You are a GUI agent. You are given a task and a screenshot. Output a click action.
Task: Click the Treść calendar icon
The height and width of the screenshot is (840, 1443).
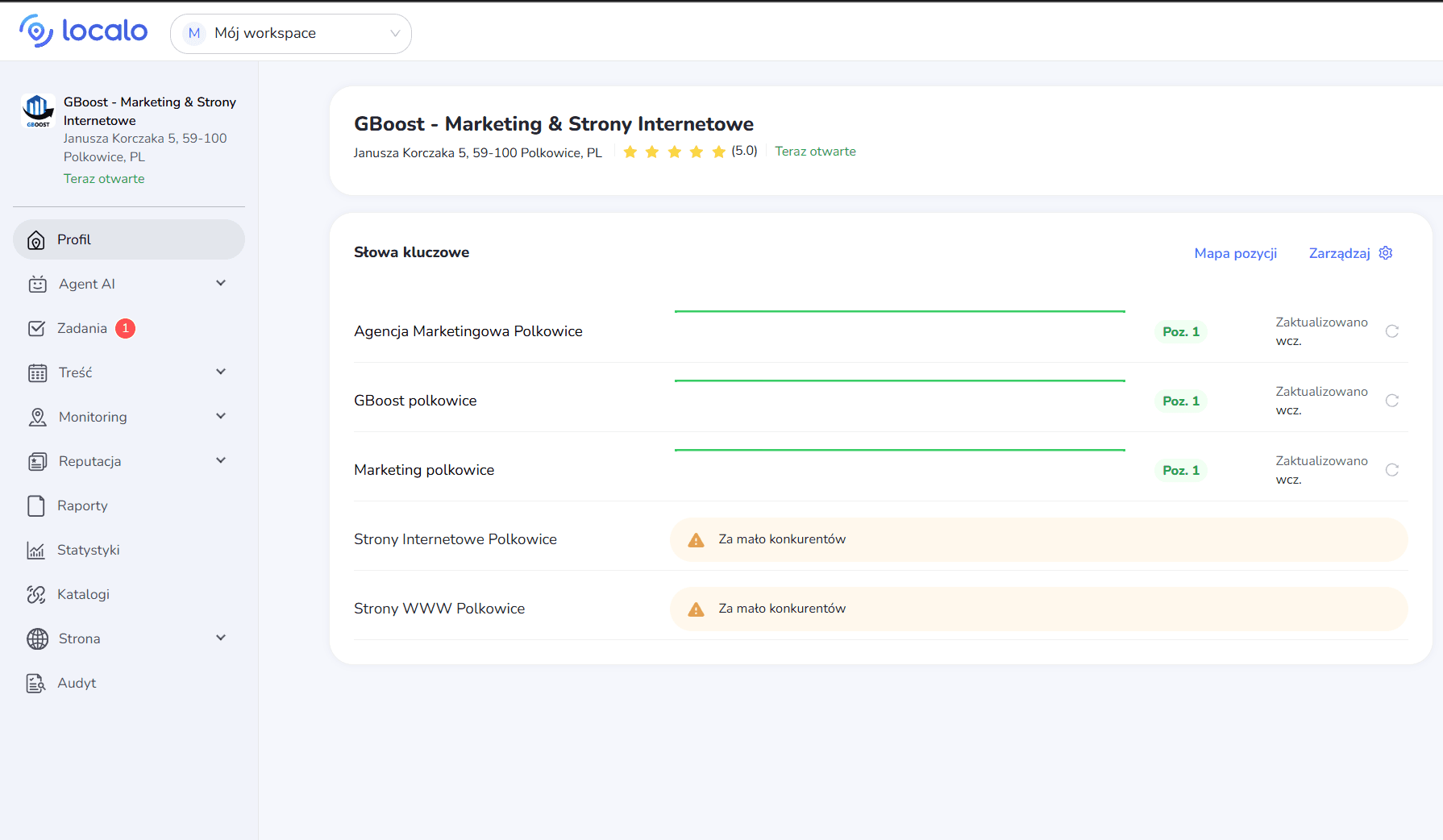(x=37, y=372)
